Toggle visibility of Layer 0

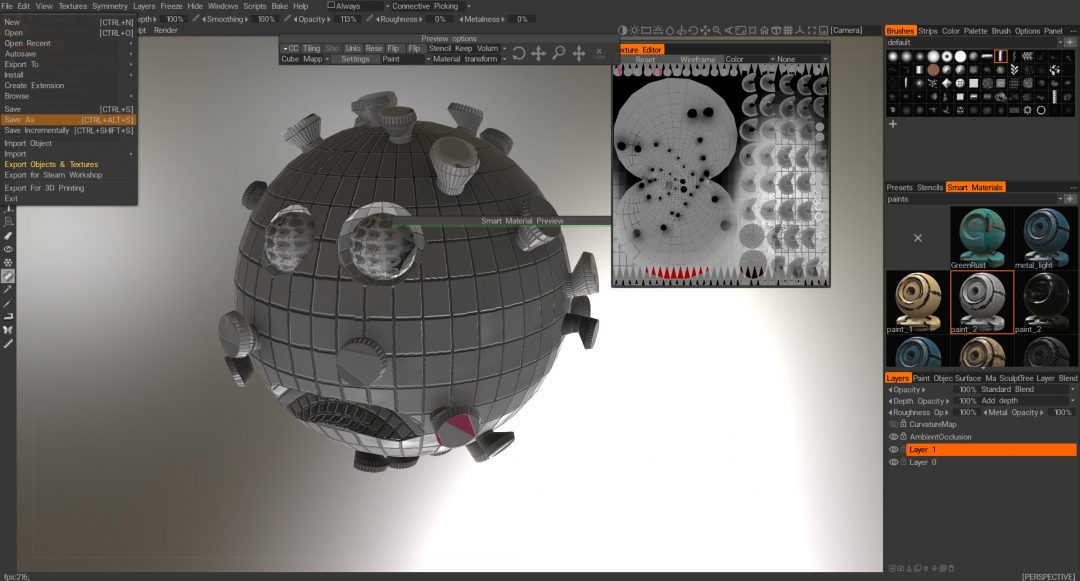click(x=893, y=463)
